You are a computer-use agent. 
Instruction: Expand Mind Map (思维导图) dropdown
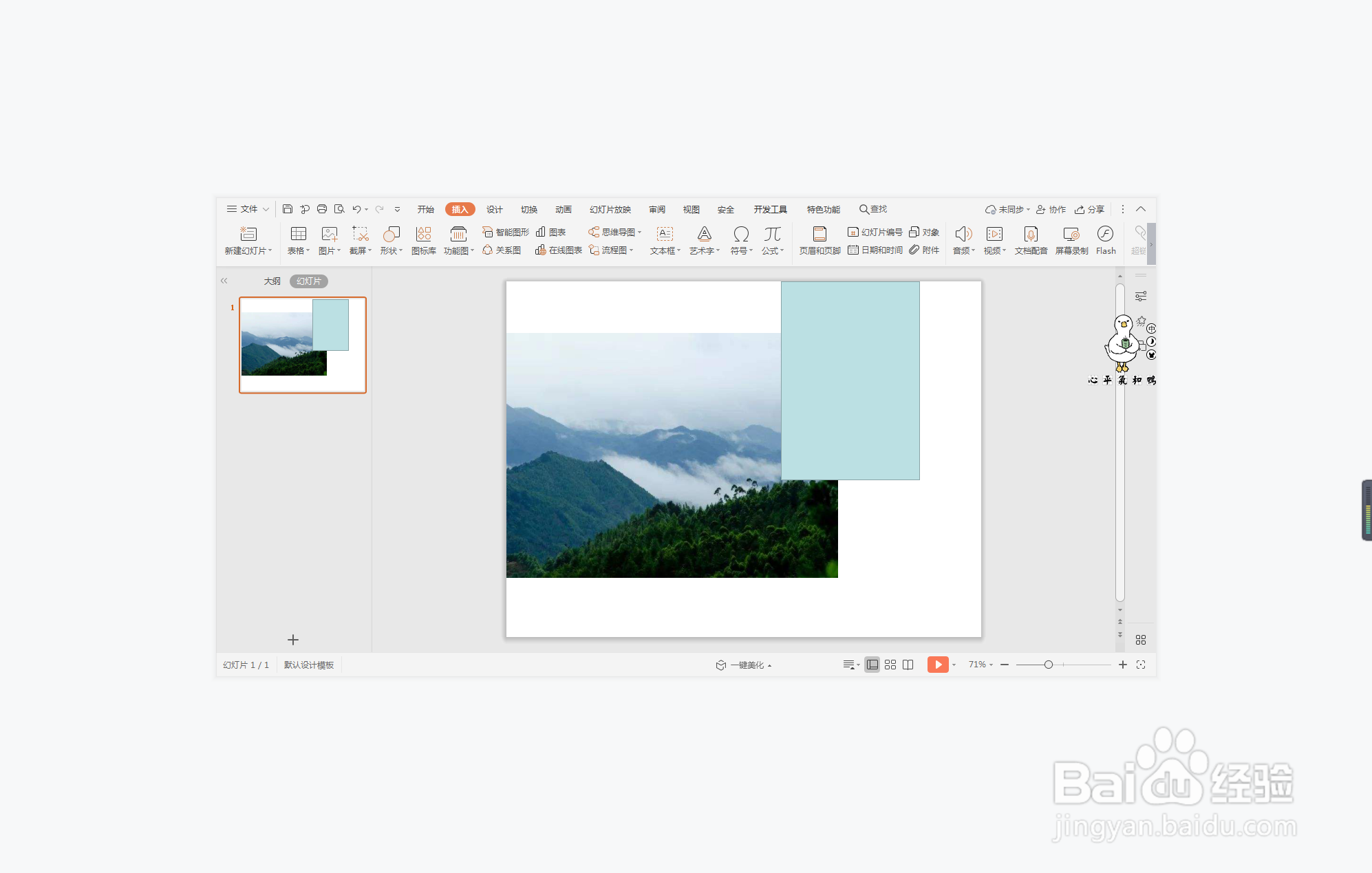click(639, 233)
